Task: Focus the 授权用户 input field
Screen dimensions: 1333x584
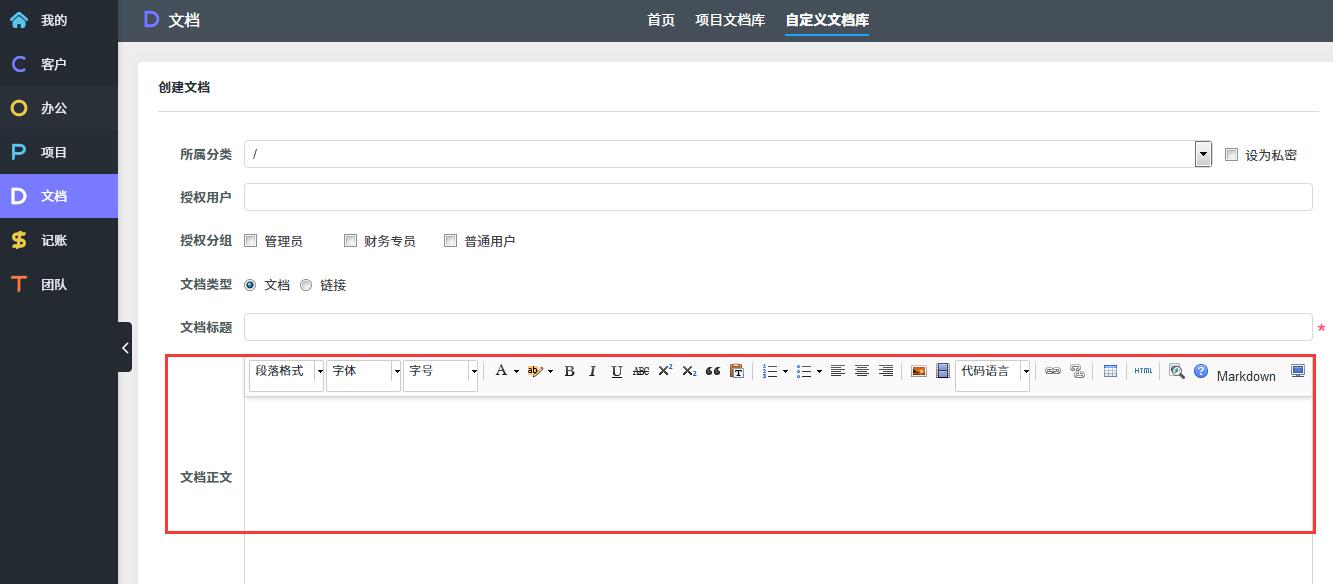Action: [x=778, y=197]
